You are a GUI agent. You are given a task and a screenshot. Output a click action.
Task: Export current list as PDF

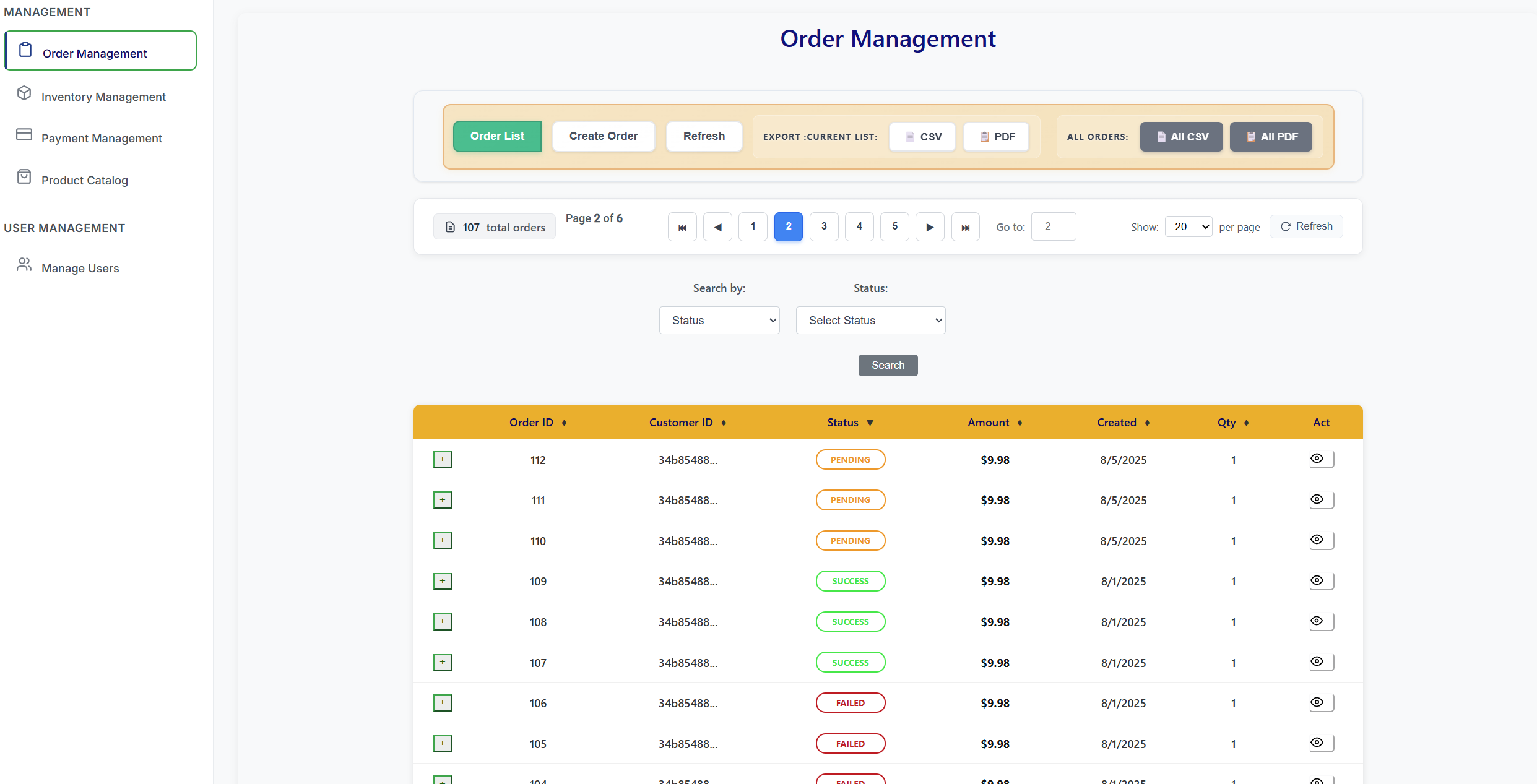[x=996, y=137]
